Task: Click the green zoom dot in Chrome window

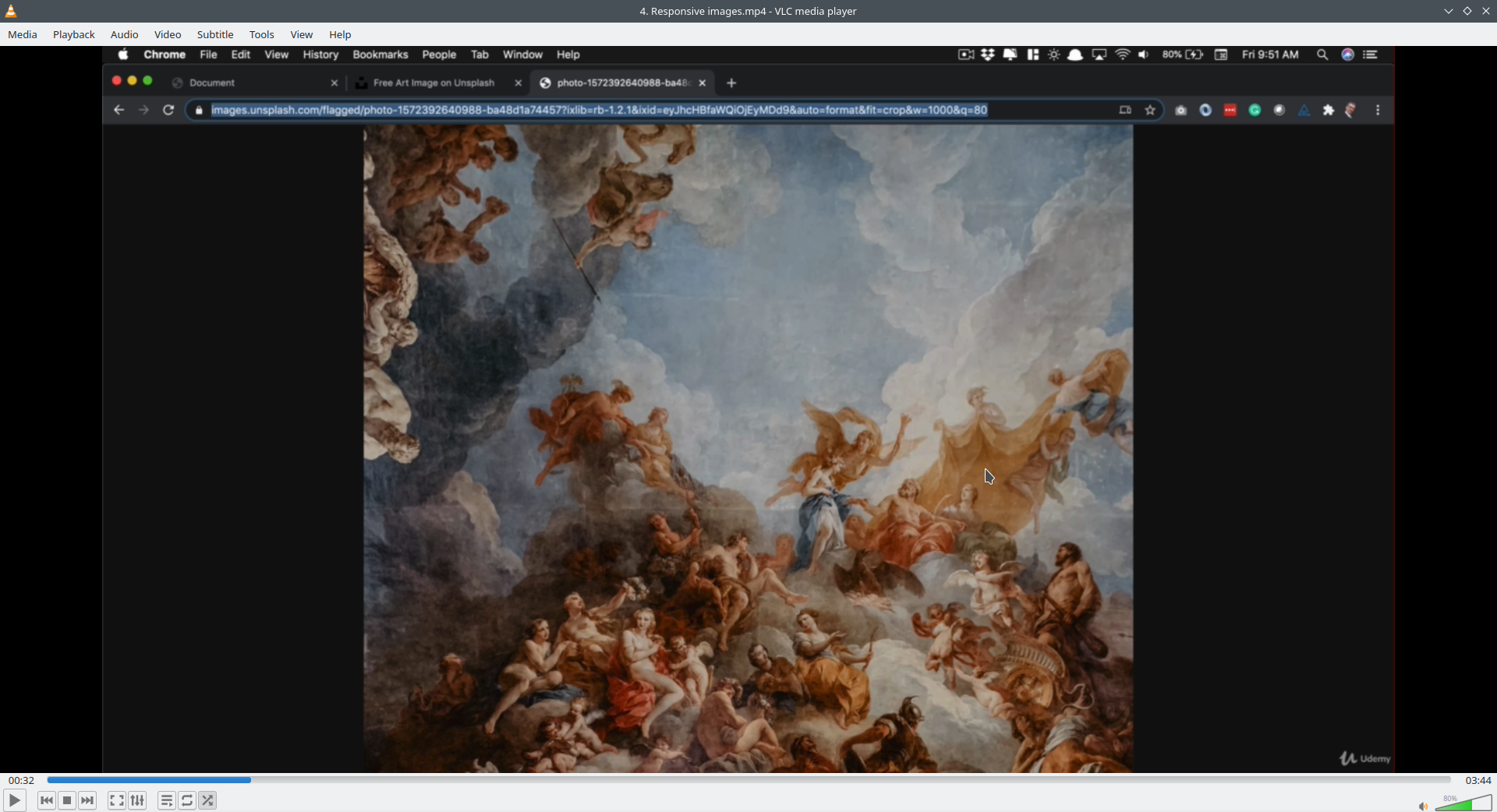Action: tap(147, 81)
